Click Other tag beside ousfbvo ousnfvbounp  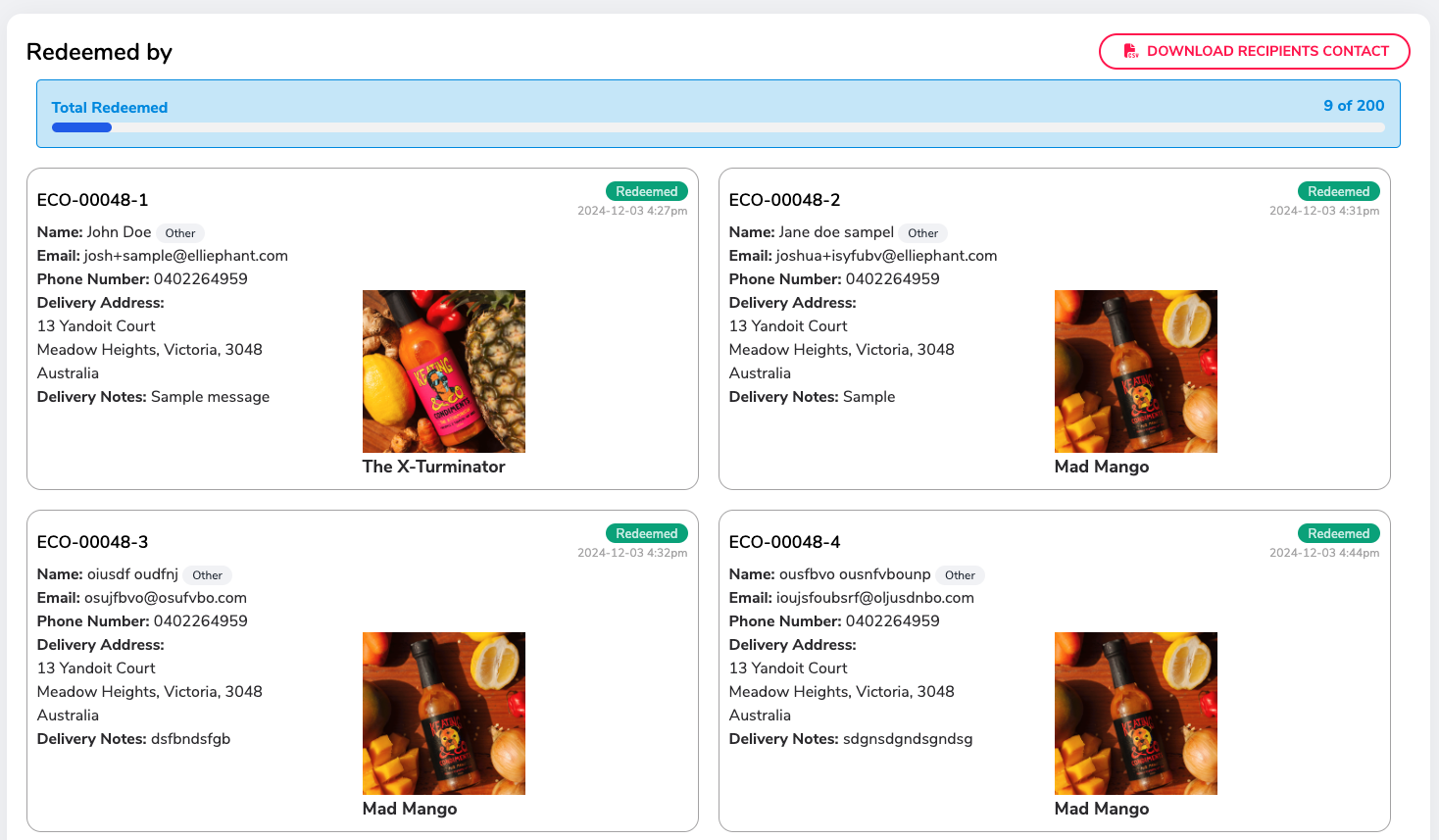click(x=961, y=575)
